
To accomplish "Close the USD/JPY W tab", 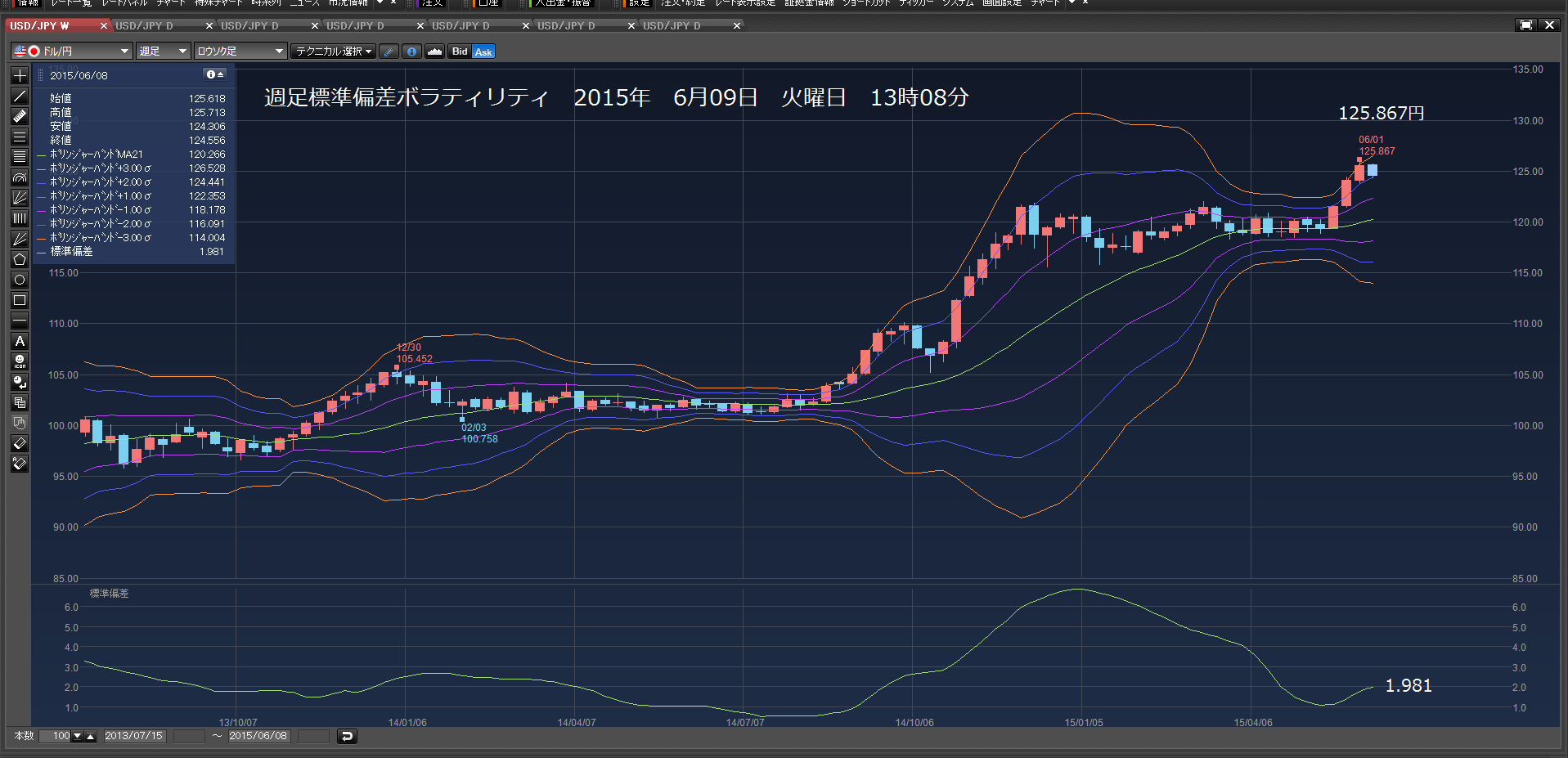I will coord(104,26).
